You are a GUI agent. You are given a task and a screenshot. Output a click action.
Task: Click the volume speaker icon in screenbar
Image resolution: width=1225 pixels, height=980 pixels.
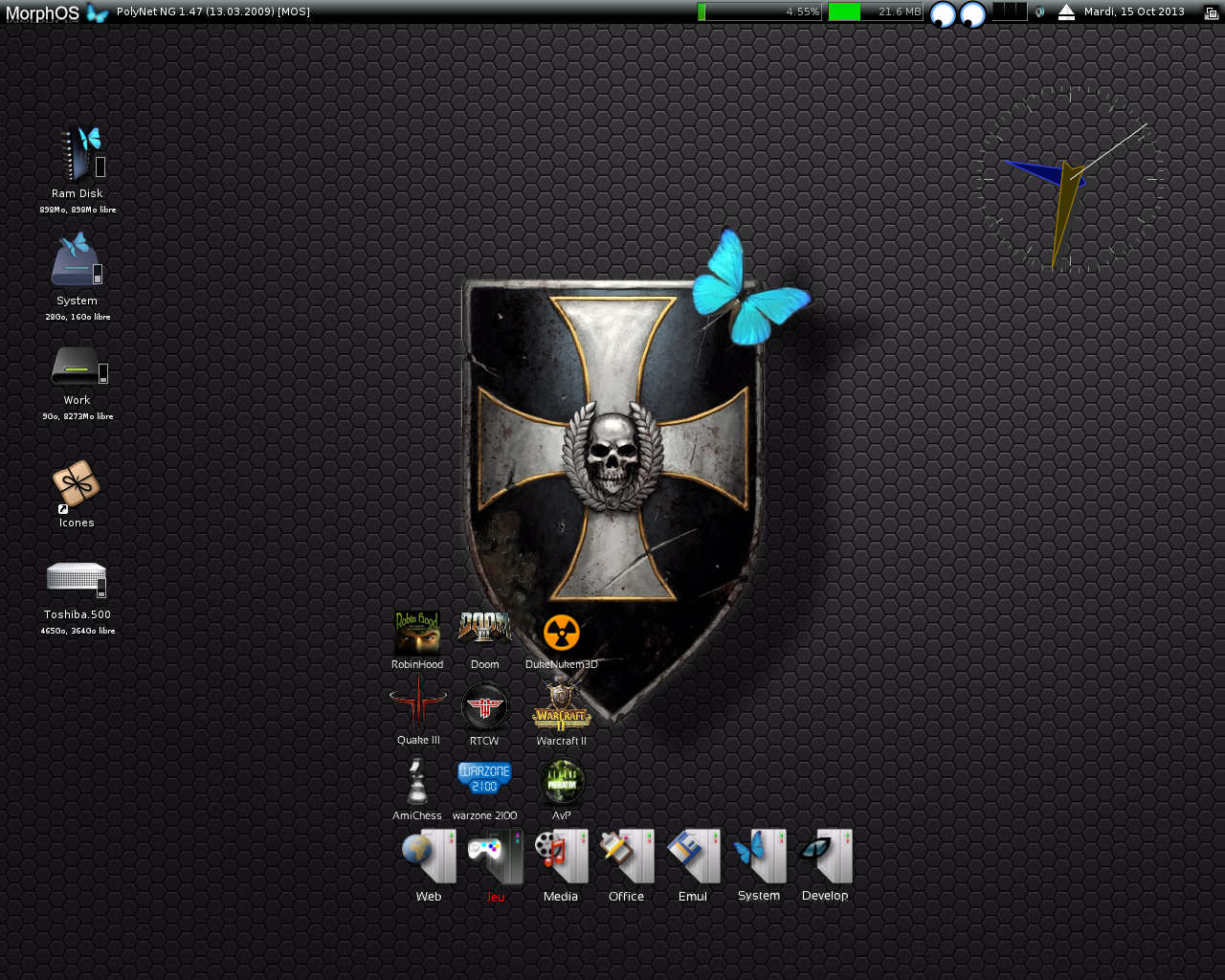tap(1039, 12)
